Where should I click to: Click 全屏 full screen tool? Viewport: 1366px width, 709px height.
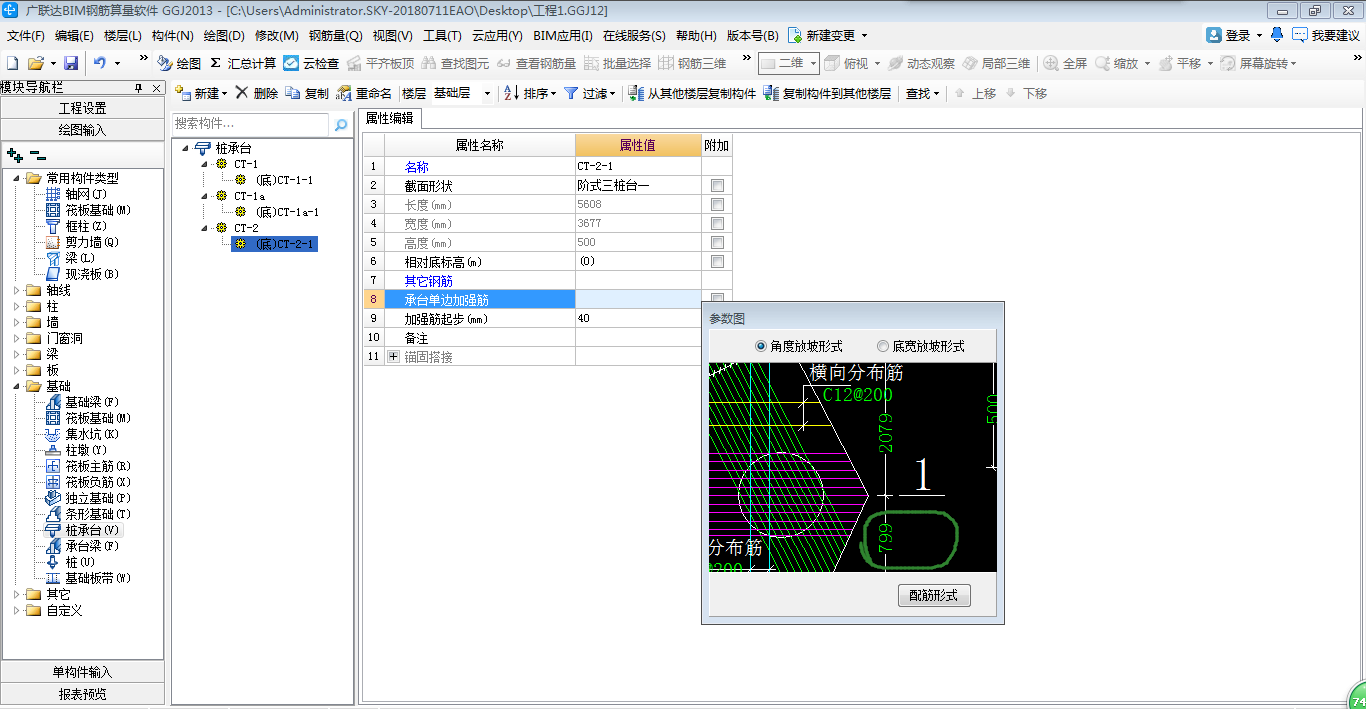pyautogui.click(x=1065, y=63)
